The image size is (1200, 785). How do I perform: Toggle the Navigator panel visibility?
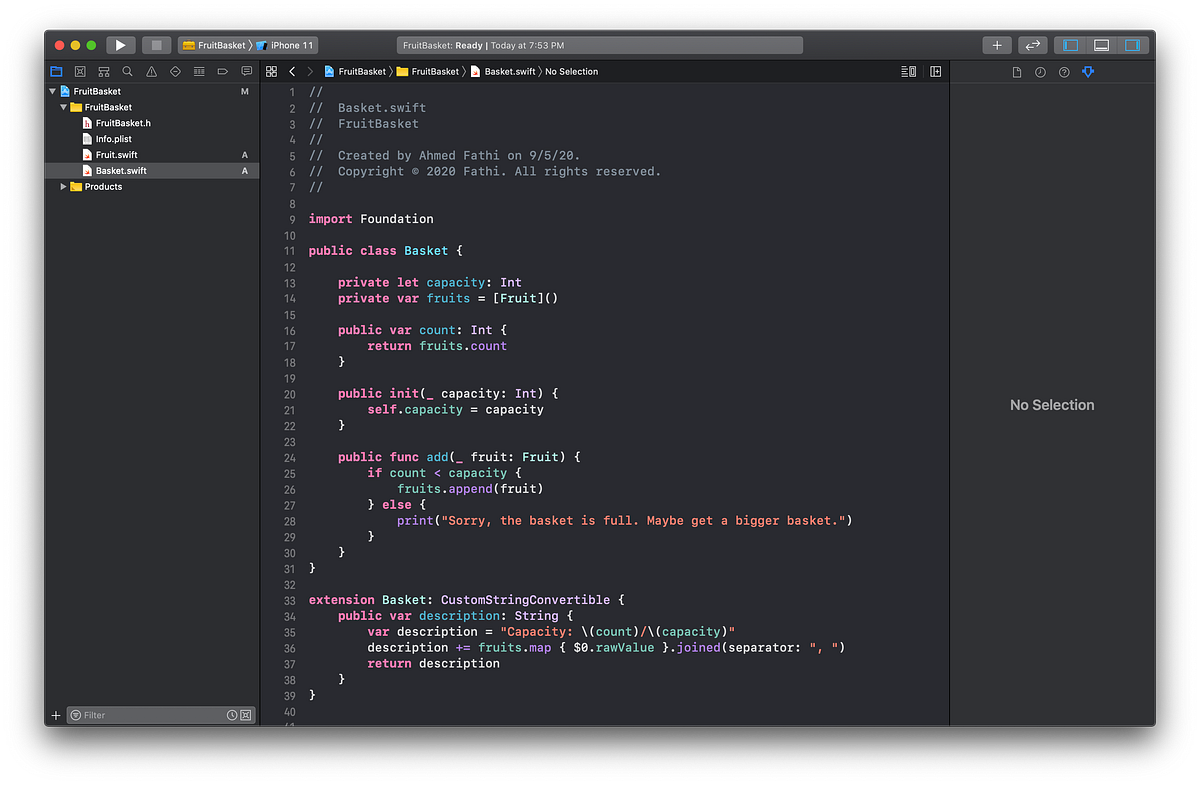1071,44
